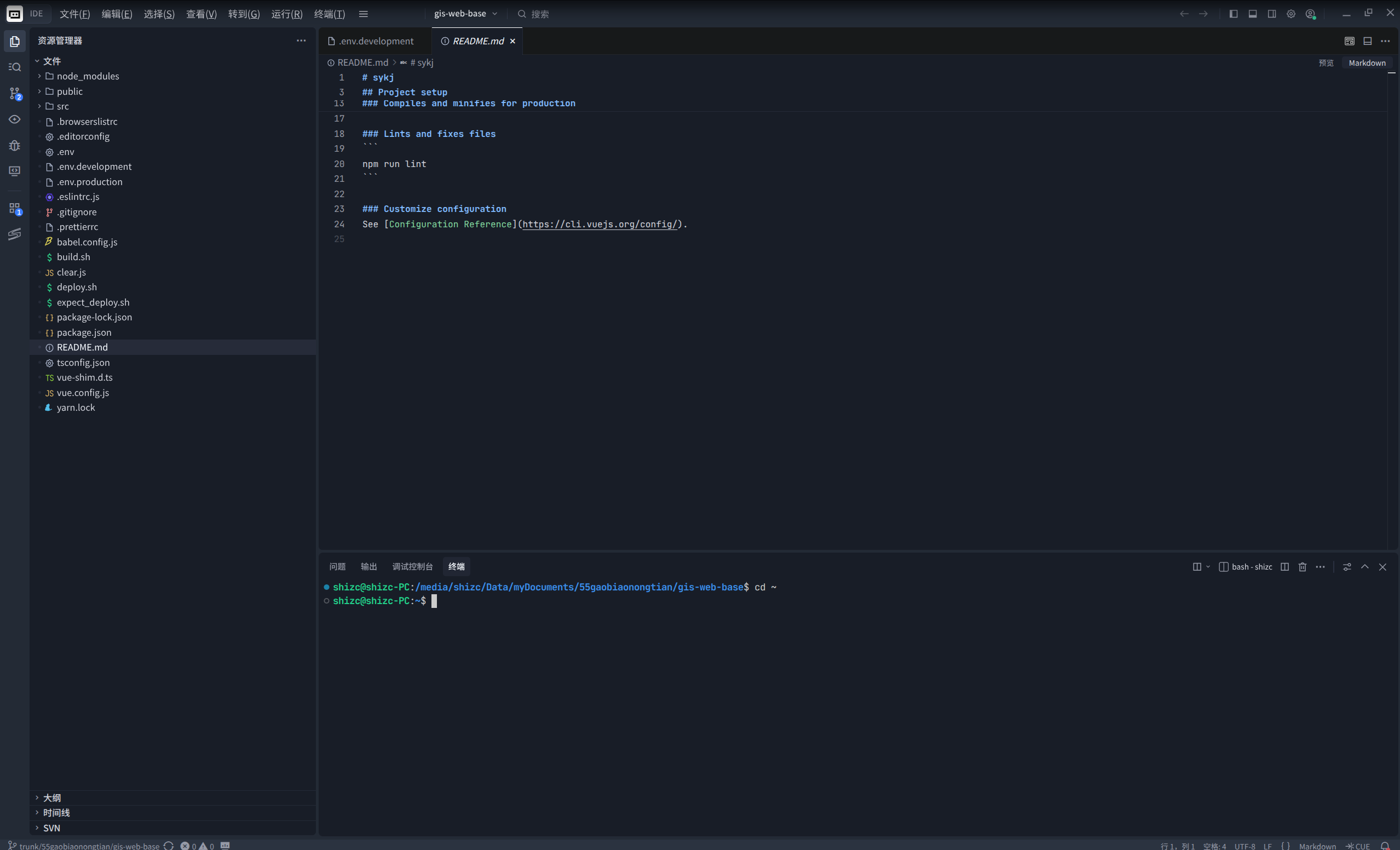
Task: Open the Extensions view icon
Action: click(15, 209)
